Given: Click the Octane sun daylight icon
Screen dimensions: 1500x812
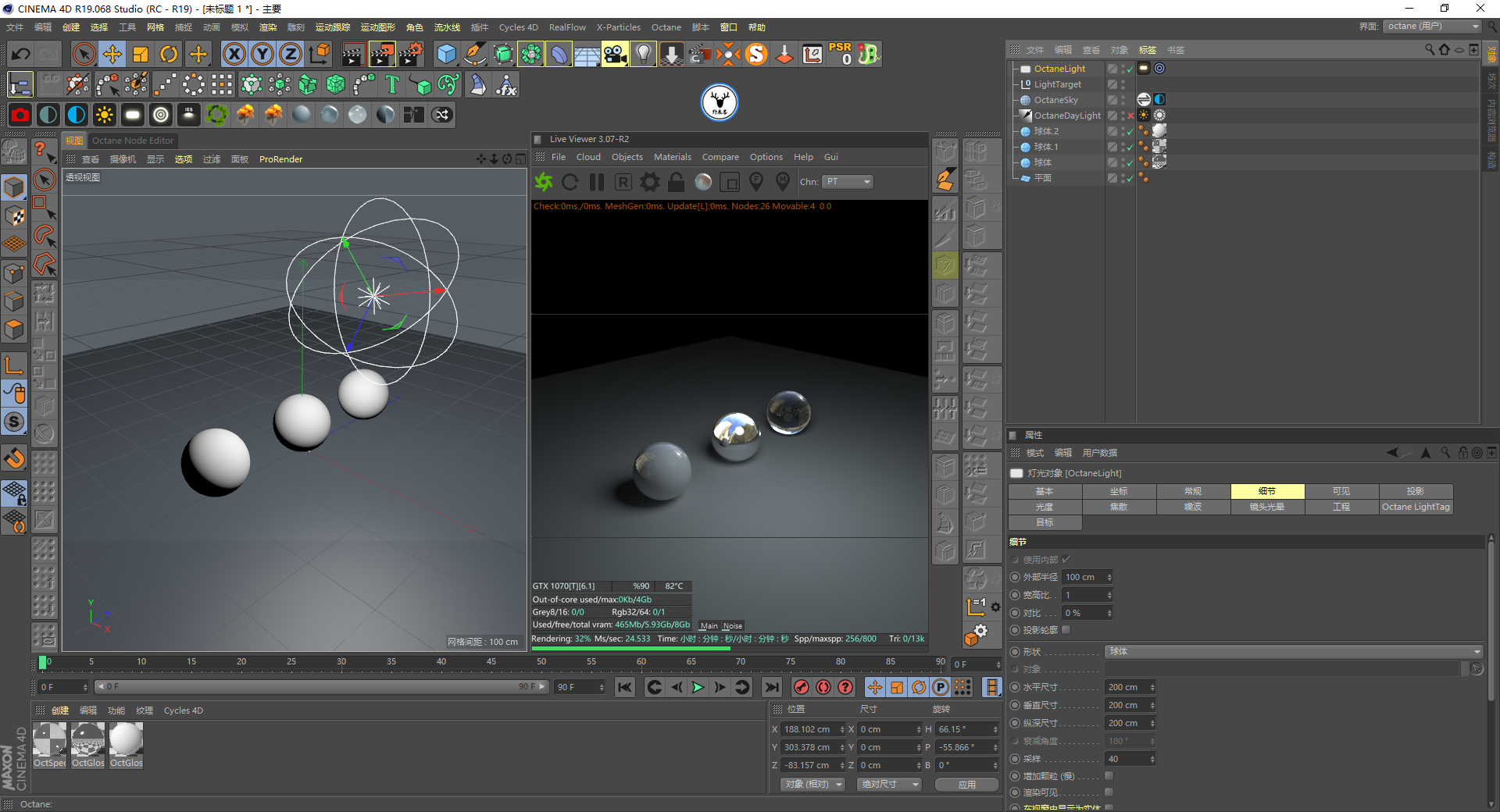Looking at the screenshot, I should pyautogui.click(x=105, y=115).
